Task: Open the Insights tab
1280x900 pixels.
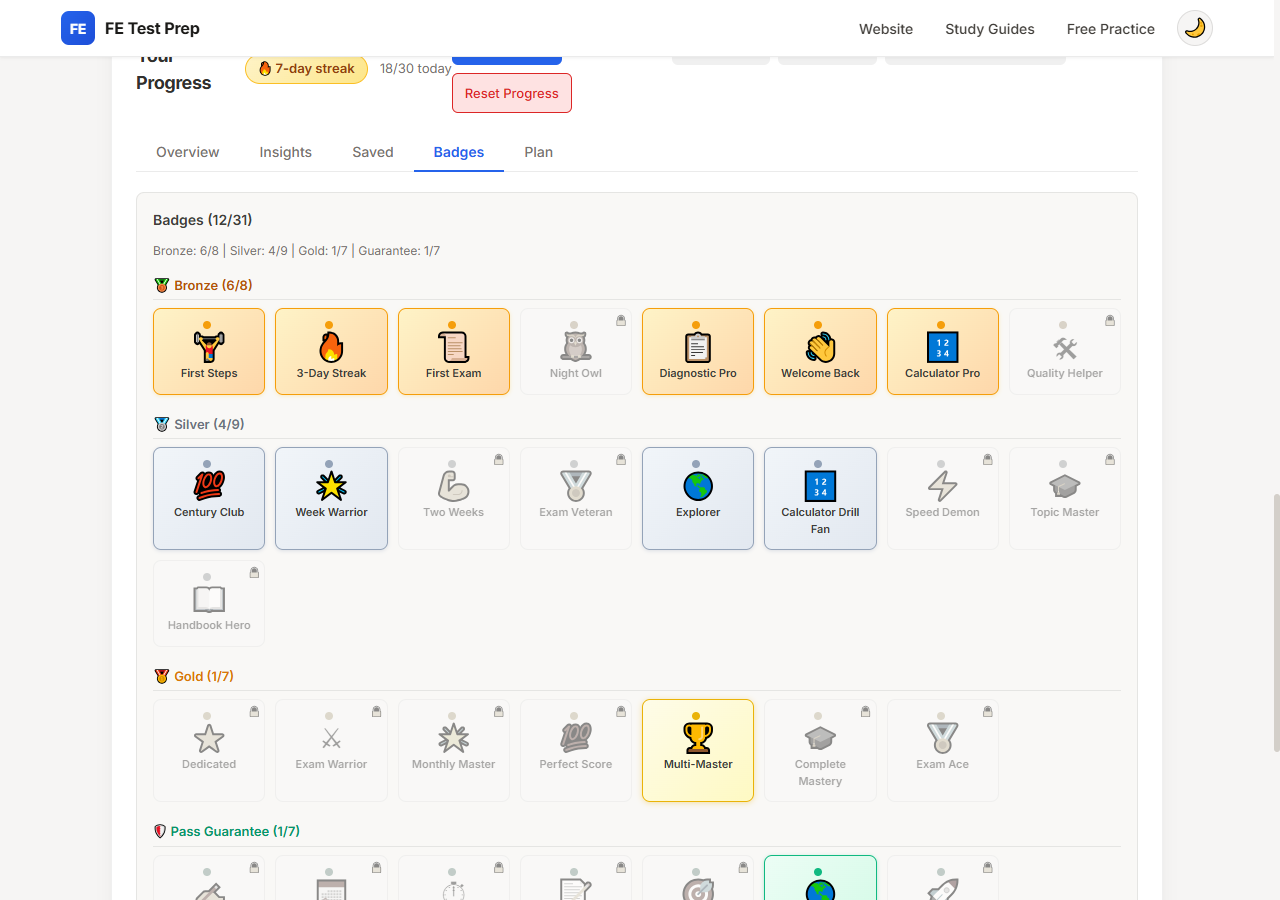Action: pyautogui.click(x=286, y=152)
